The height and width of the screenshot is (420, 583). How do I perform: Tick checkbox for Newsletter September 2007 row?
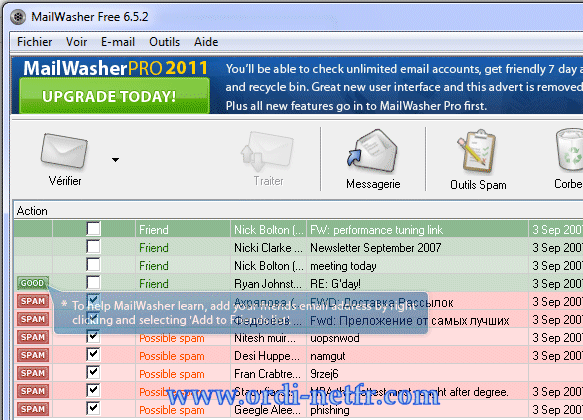93,246
